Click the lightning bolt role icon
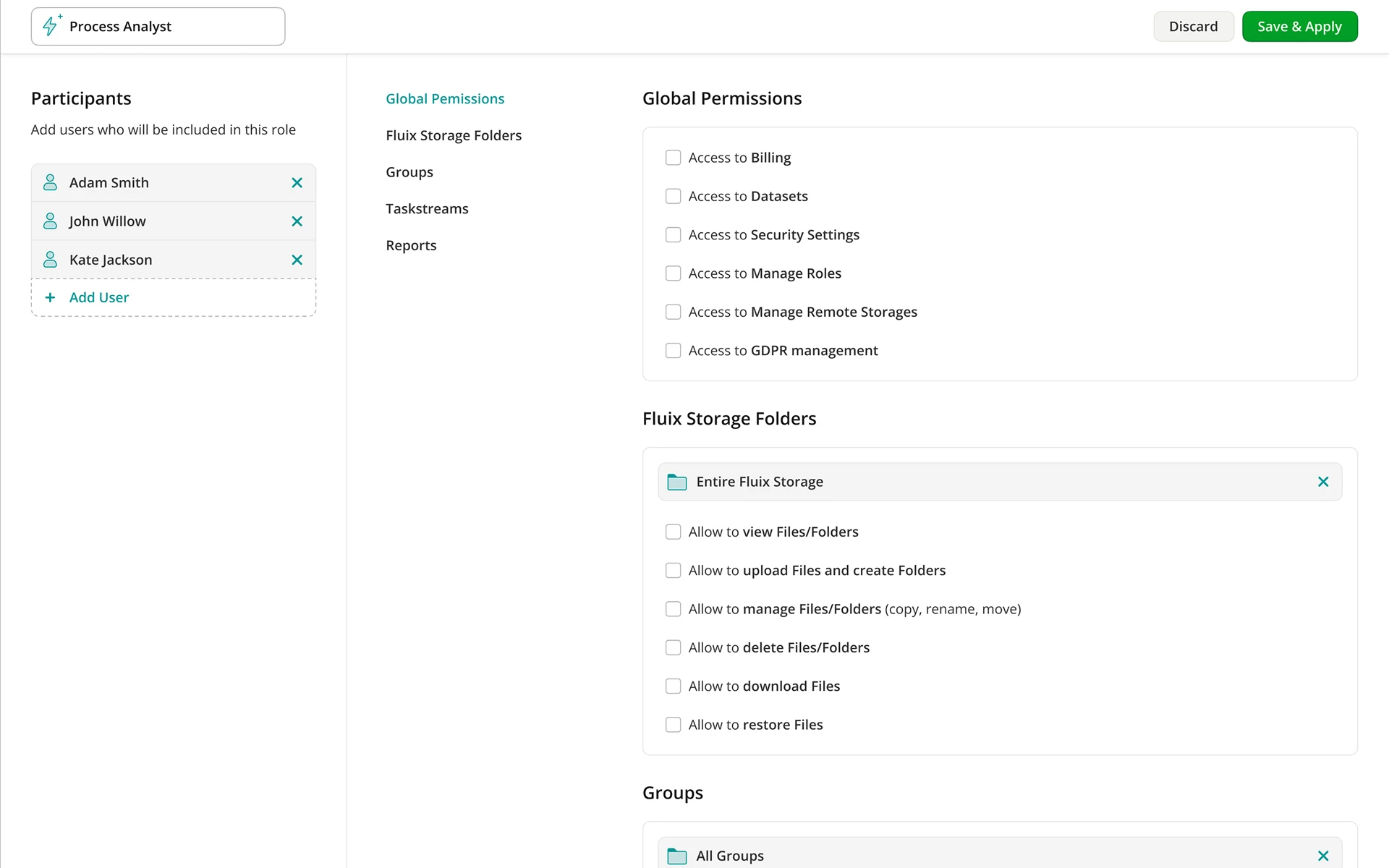The height and width of the screenshot is (868, 1389). coord(51,26)
